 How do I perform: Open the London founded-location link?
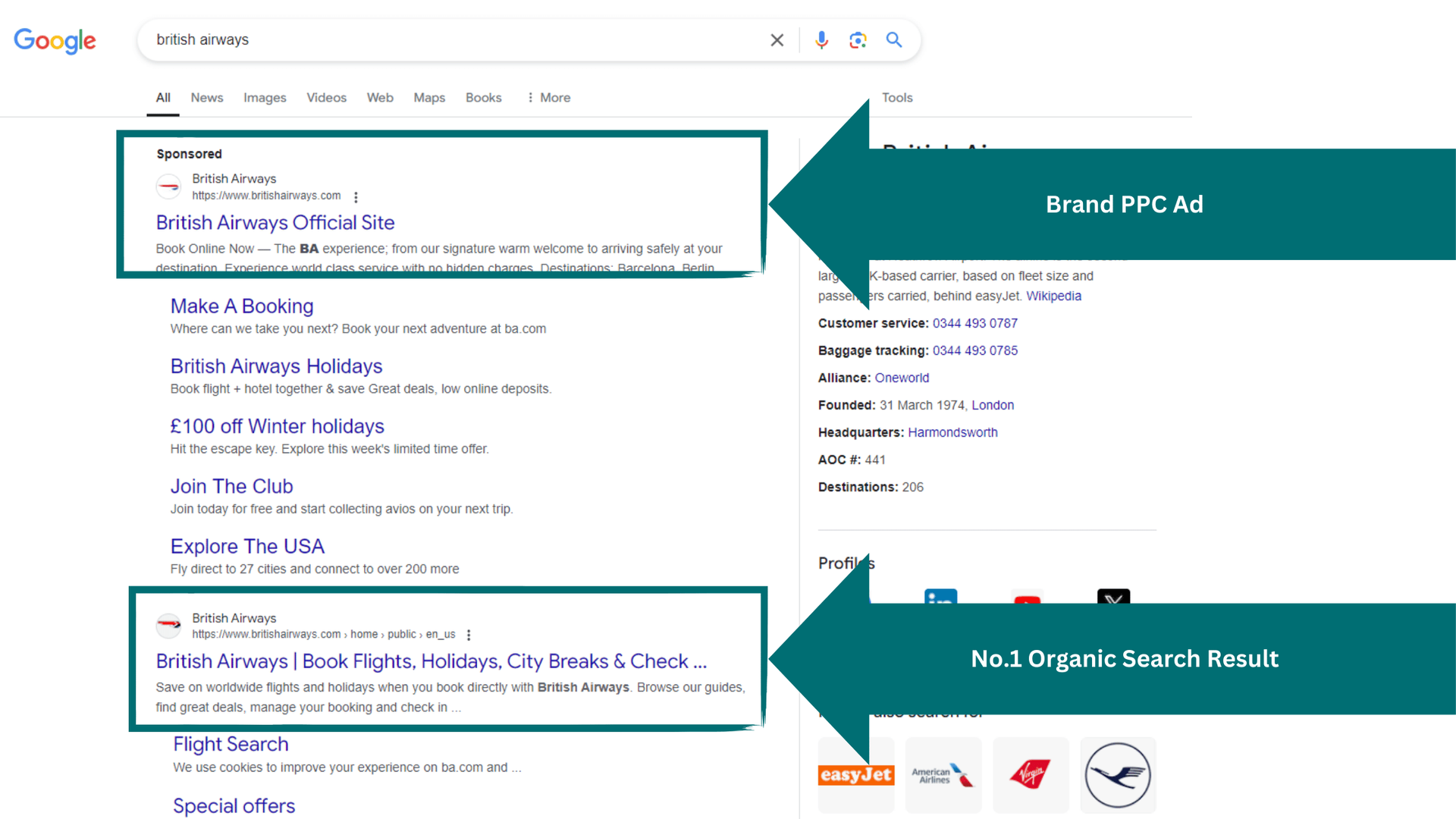[x=993, y=406]
